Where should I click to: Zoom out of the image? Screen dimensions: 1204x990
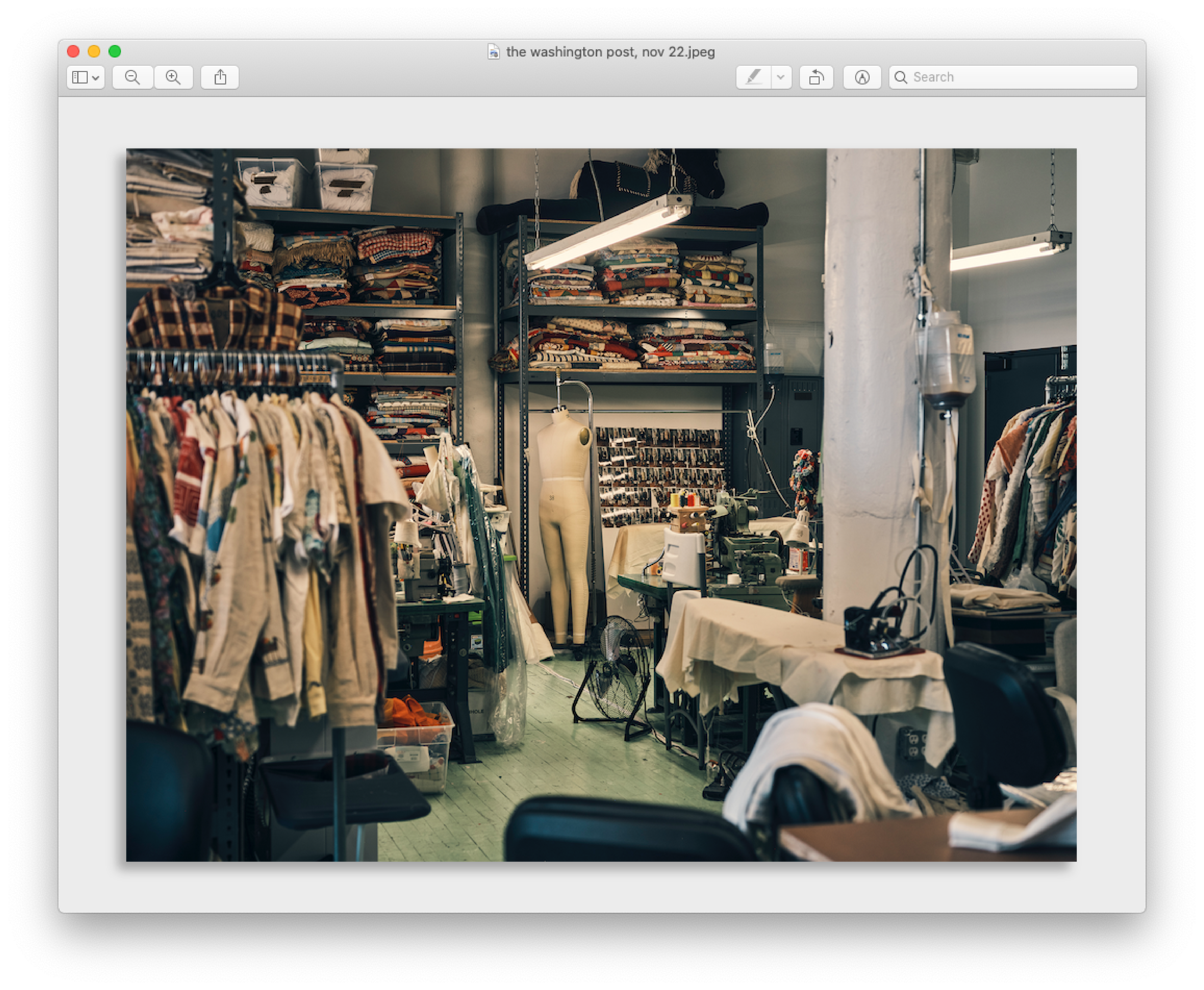click(x=132, y=77)
